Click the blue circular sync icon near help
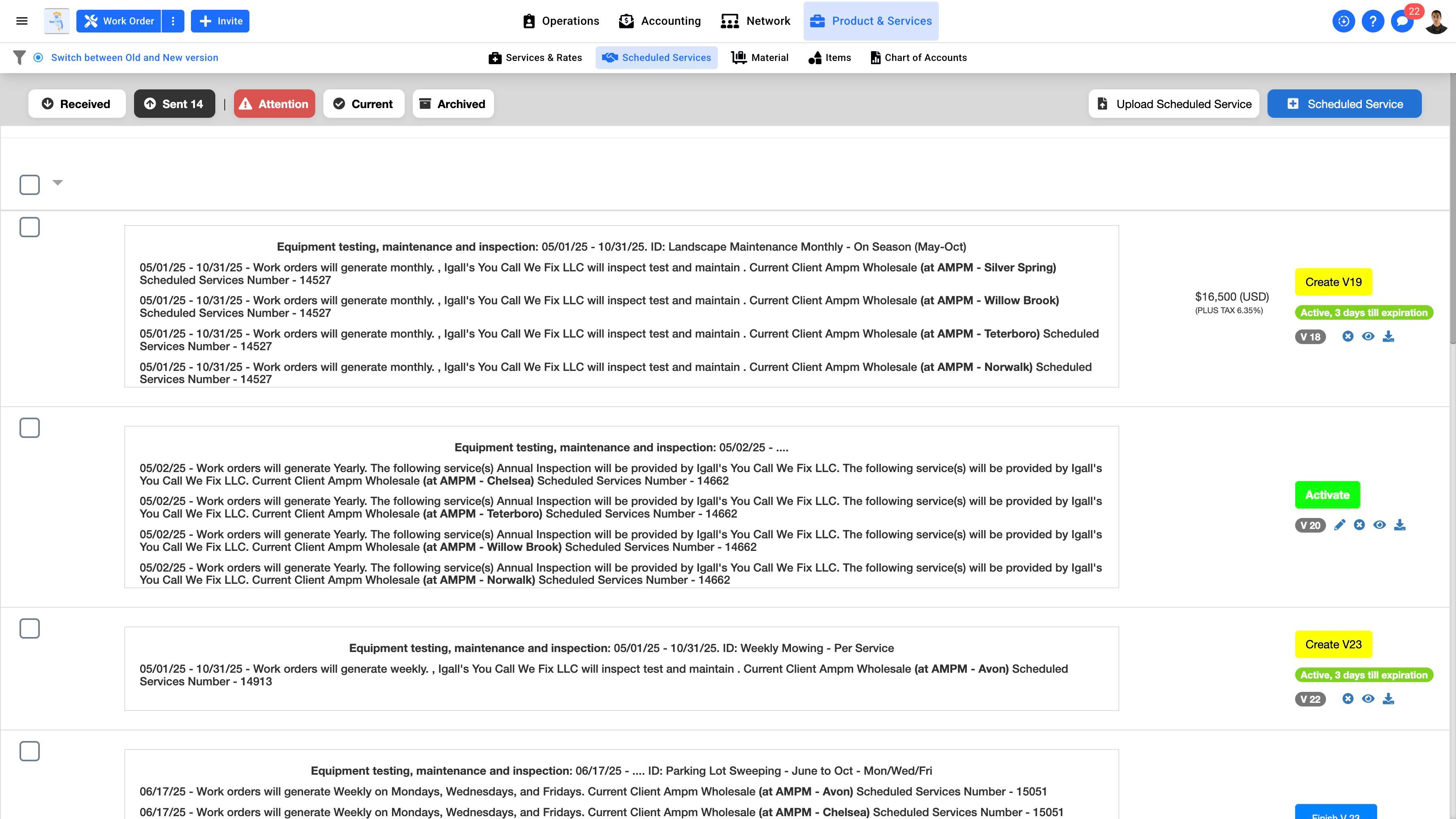The image size is (1456, 819). [1343, 22]
